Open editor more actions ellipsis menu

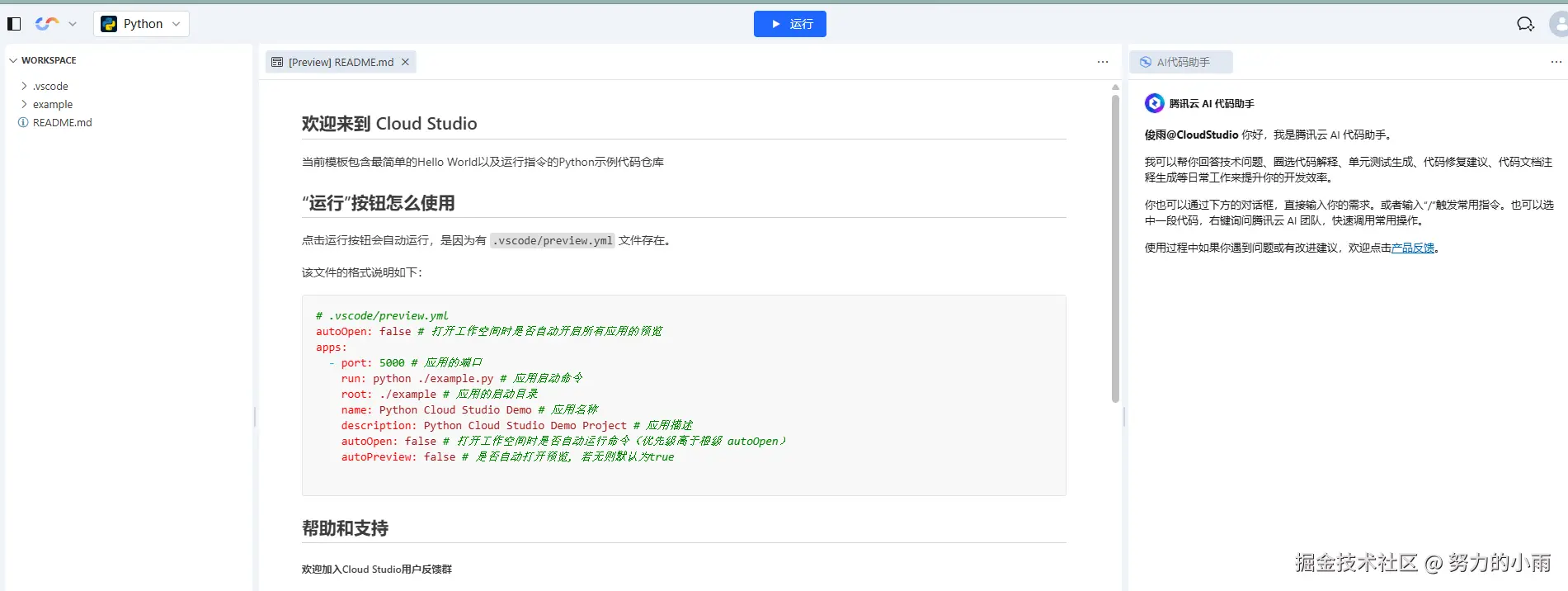tap(1103, 62)
